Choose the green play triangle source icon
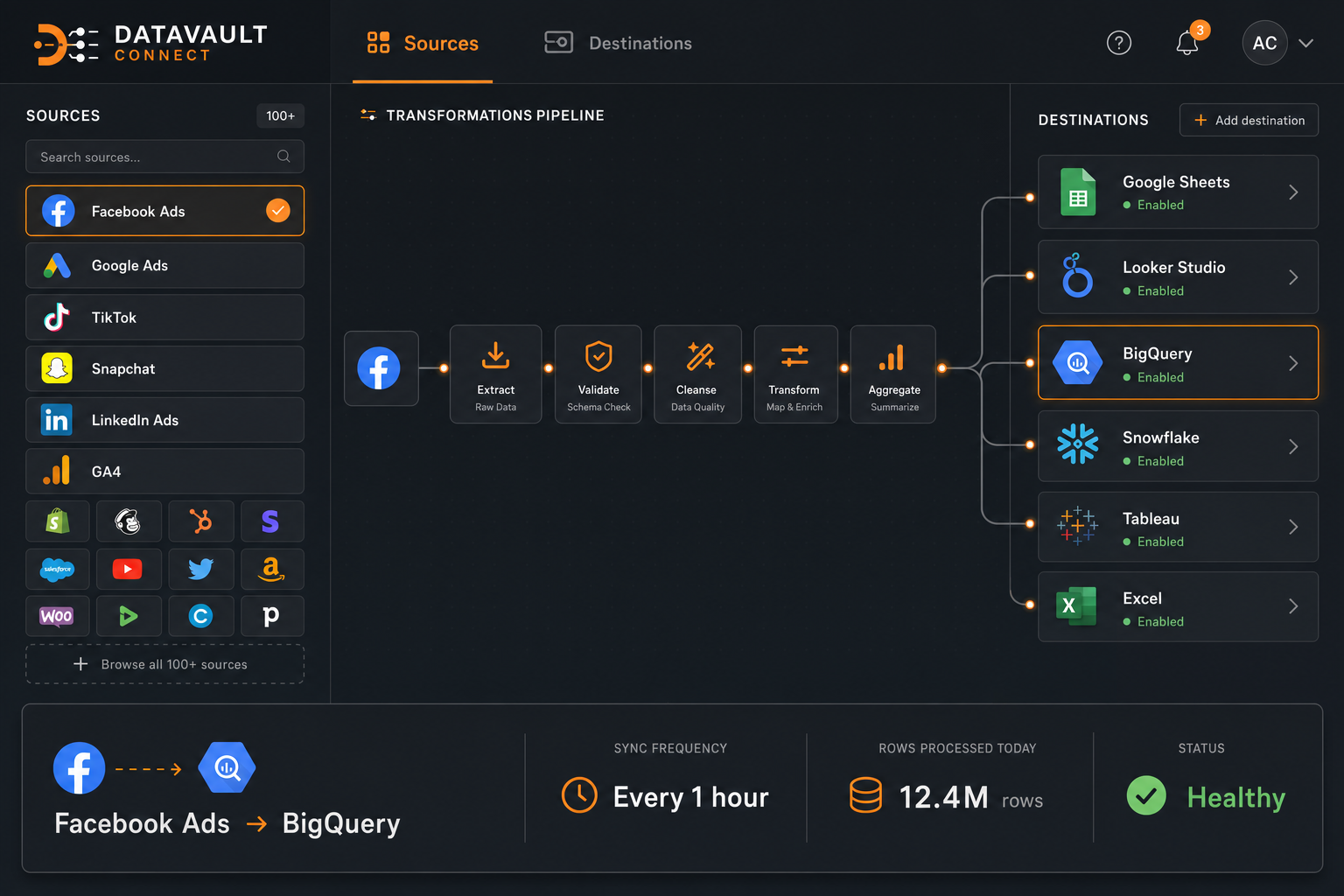 point(129,616)
